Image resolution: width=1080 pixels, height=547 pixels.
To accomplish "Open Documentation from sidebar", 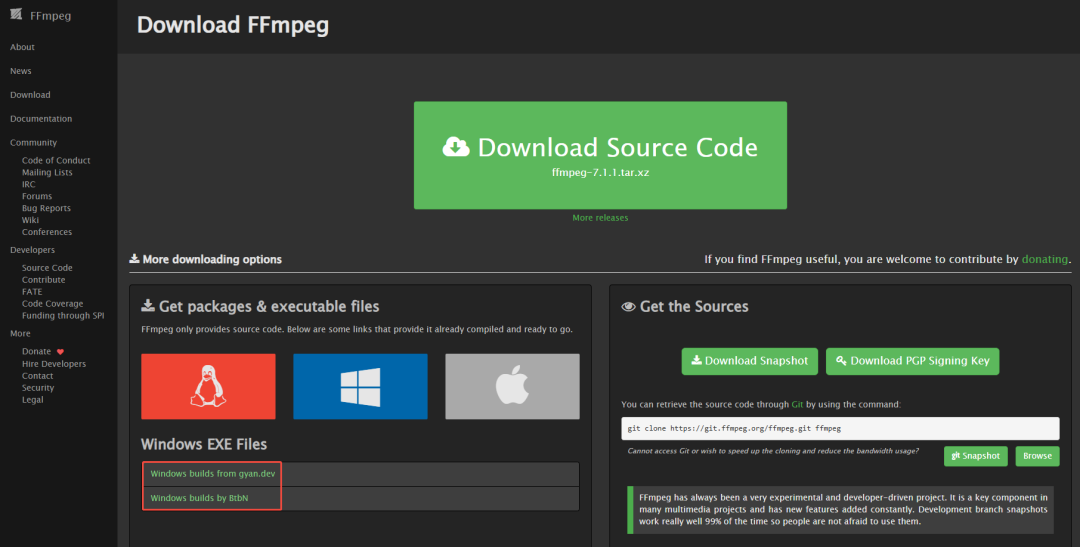I will tap(41, 118).
